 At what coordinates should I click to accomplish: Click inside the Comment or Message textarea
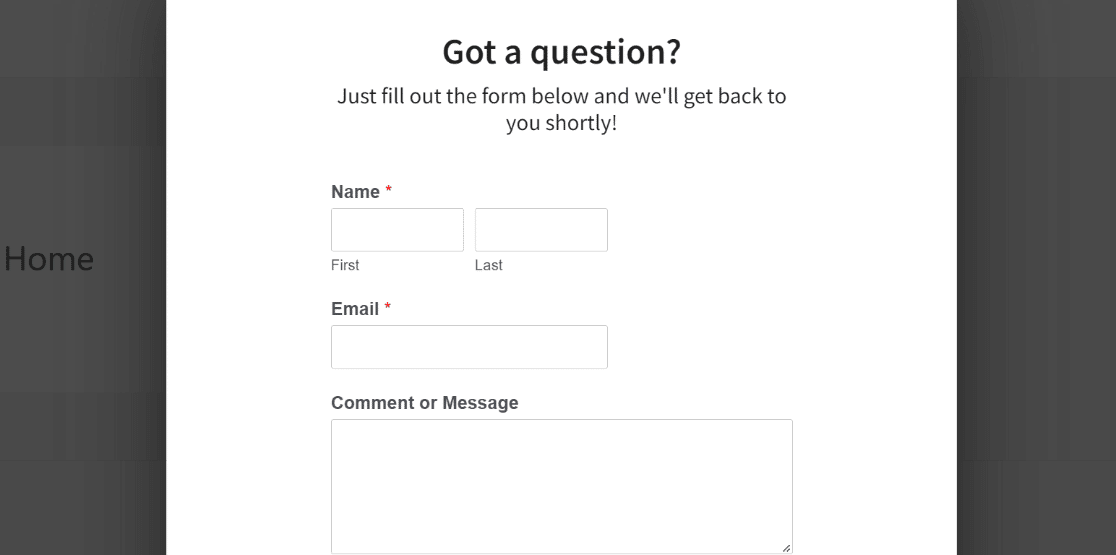[562, 487]
